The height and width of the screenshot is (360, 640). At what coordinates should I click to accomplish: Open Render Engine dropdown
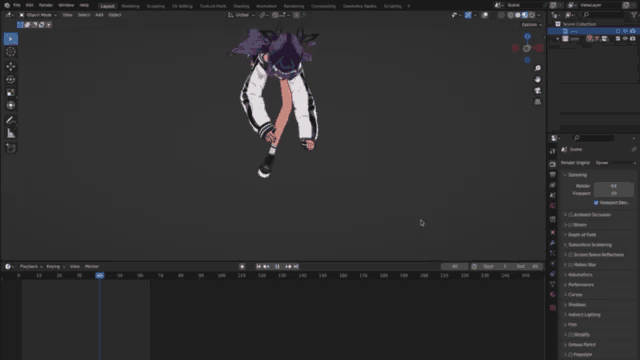click(615, 163)
